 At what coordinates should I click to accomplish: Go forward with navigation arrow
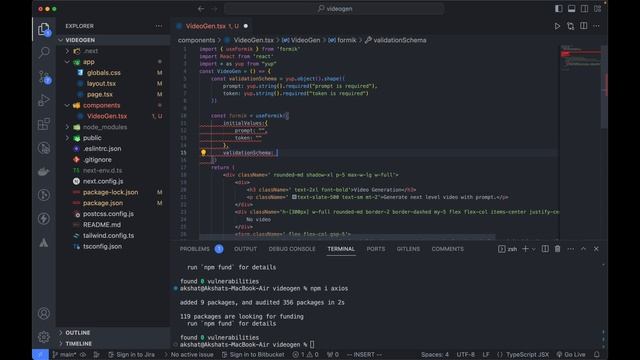point(214,9)
